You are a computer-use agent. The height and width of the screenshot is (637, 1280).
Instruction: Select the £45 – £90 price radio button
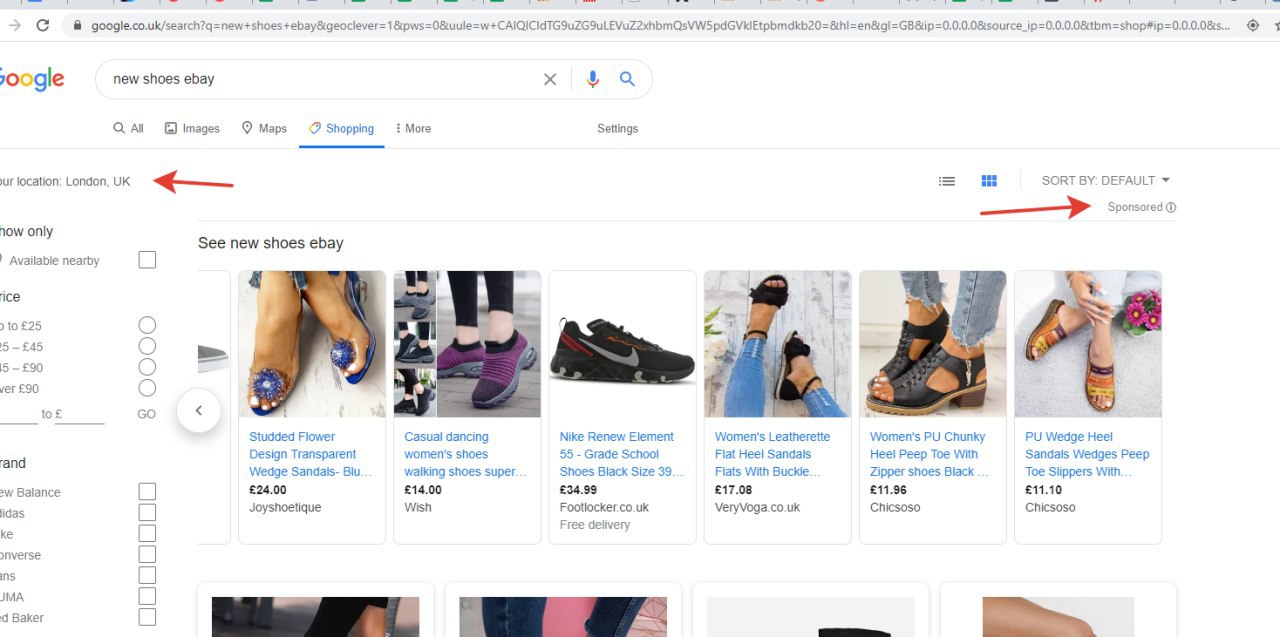tap(147, 367)
